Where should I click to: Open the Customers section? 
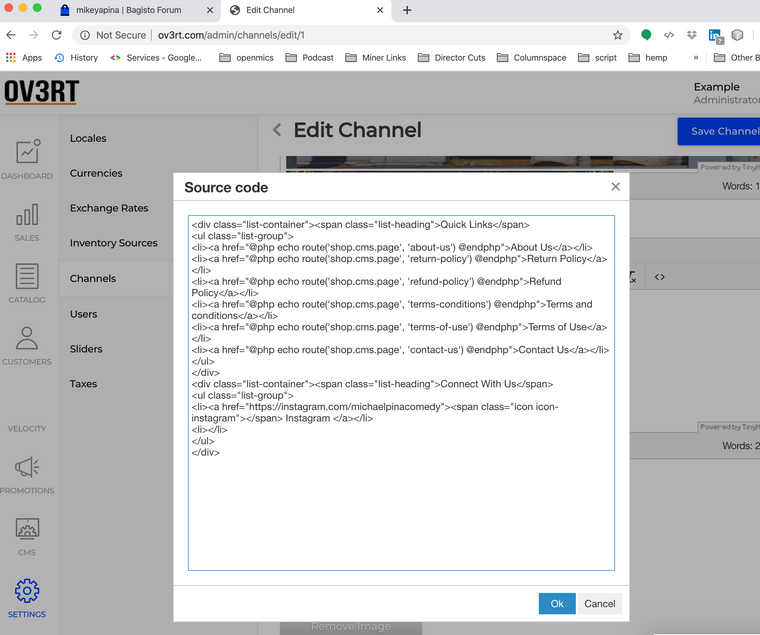click(x=27, y=346)
